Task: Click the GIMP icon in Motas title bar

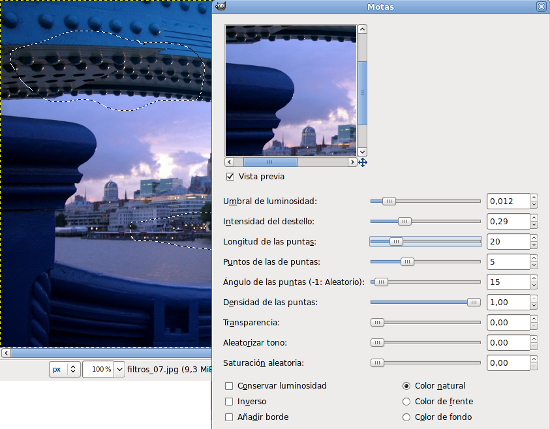Action: (221, 6)
